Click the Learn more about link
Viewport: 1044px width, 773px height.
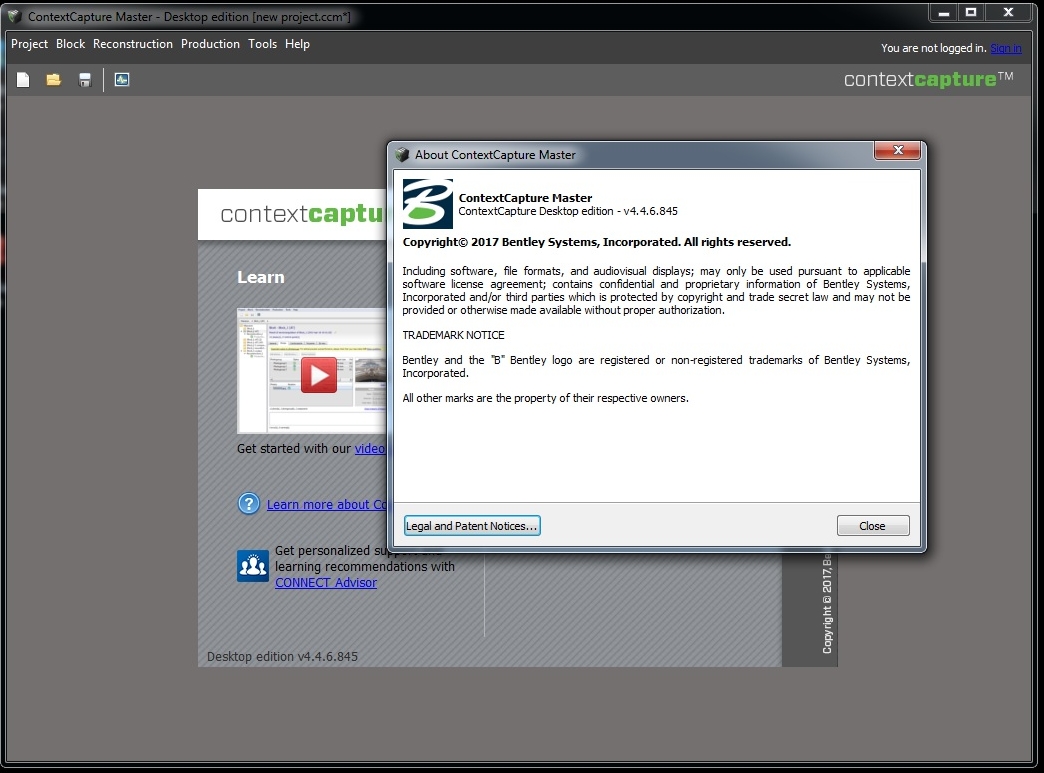pos(326,504)
